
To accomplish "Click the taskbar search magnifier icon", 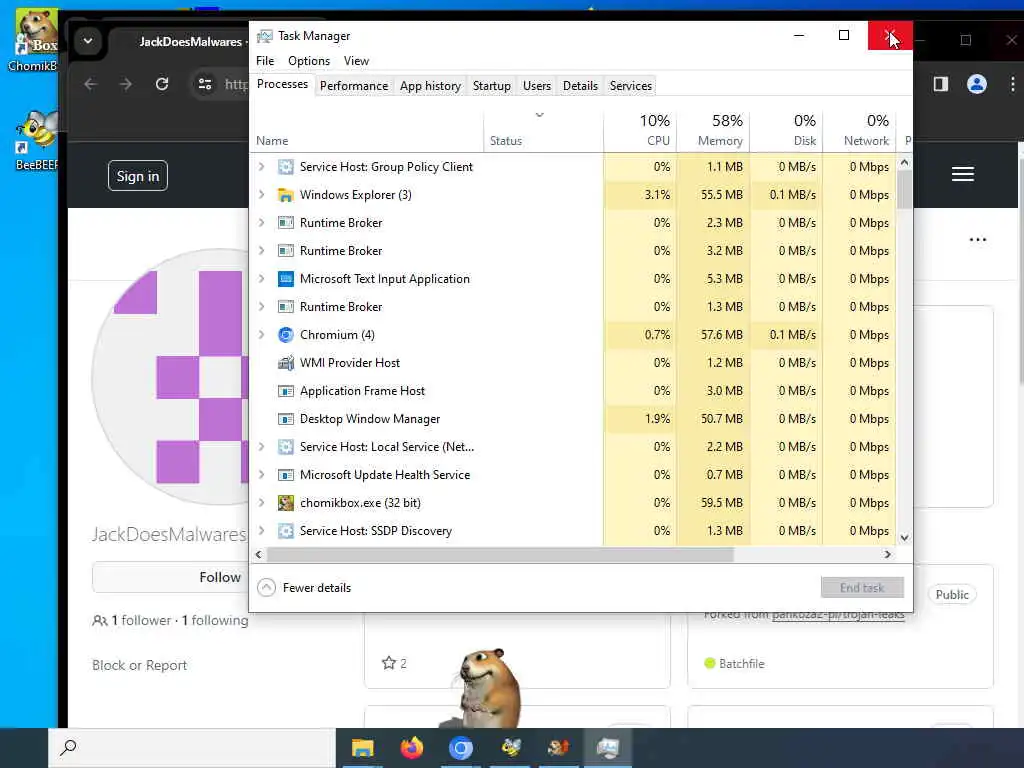I will pos(68,747).
